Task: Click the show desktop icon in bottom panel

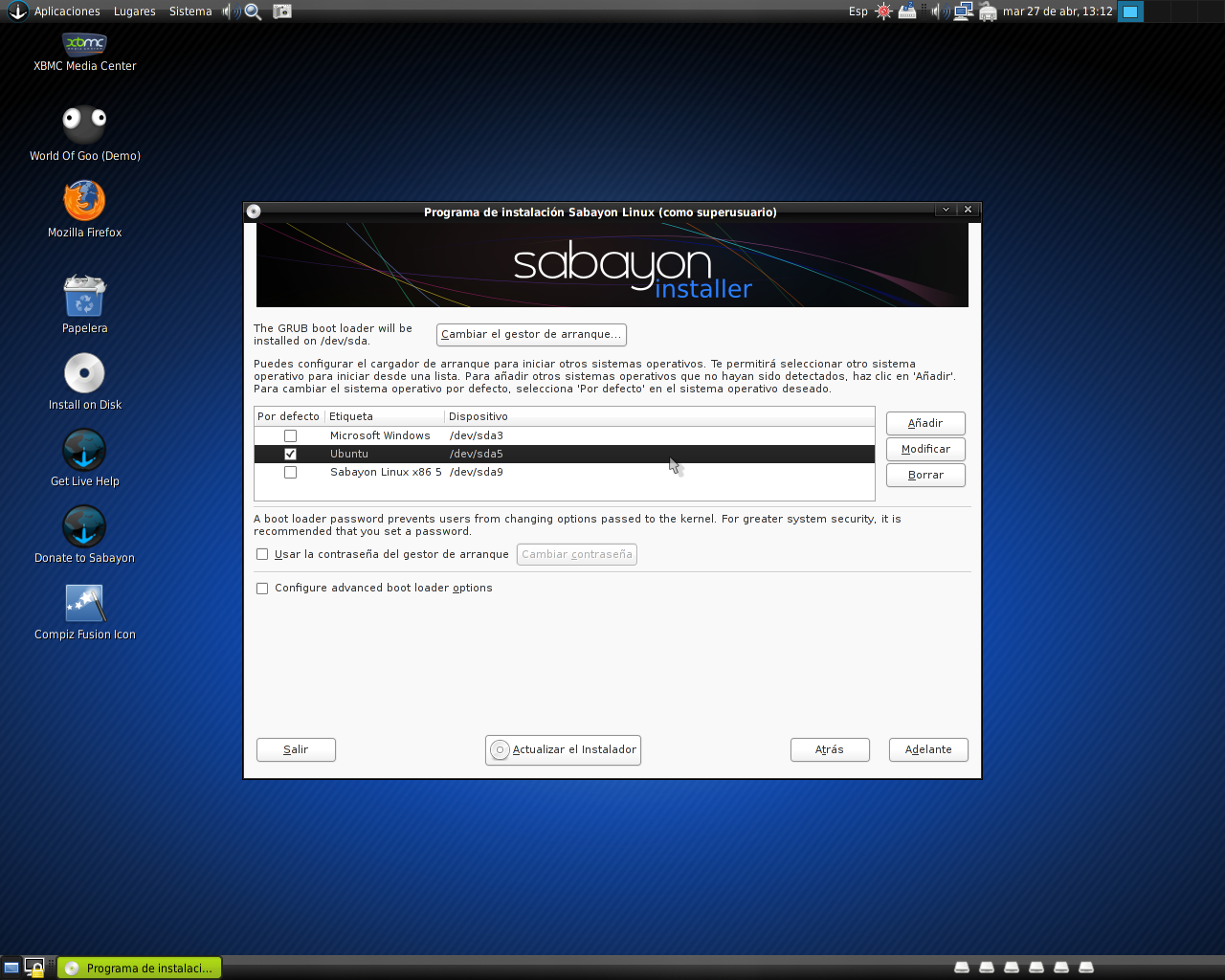Action: coord(11,968)
